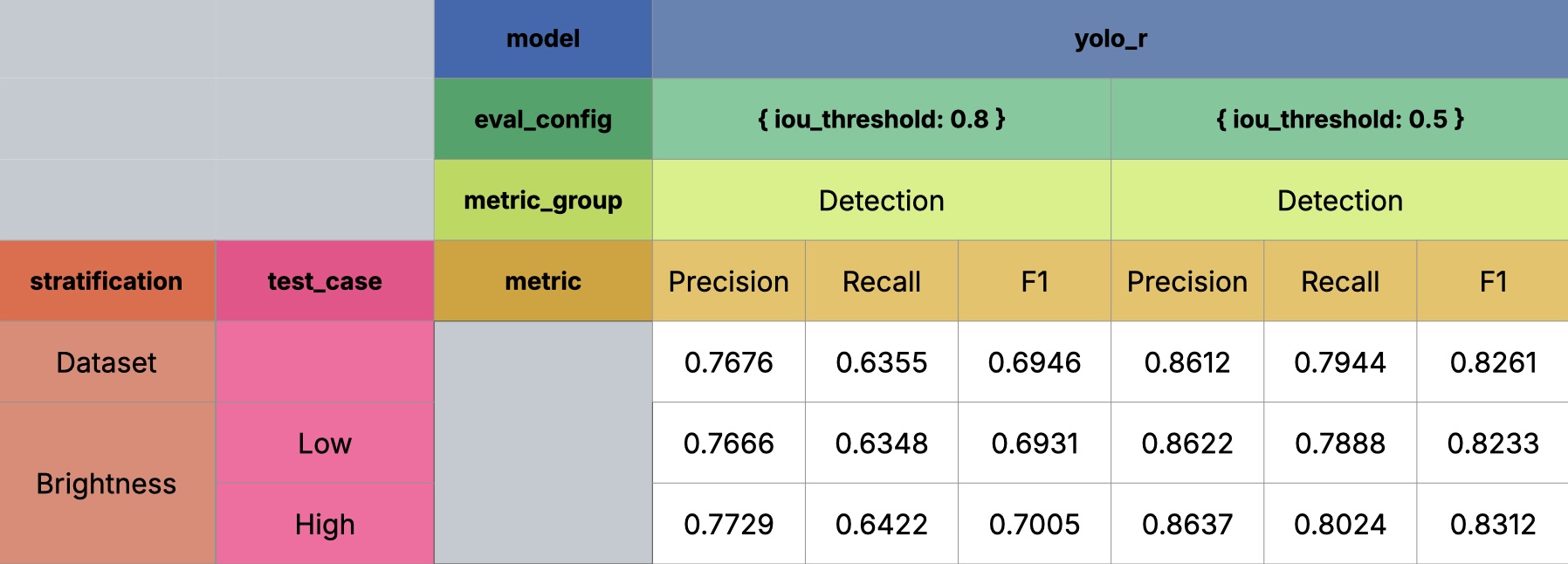The image size is (1568, 564).
Task: Select iou_threshold 0.5 config header
Action: coord(1339,120)
